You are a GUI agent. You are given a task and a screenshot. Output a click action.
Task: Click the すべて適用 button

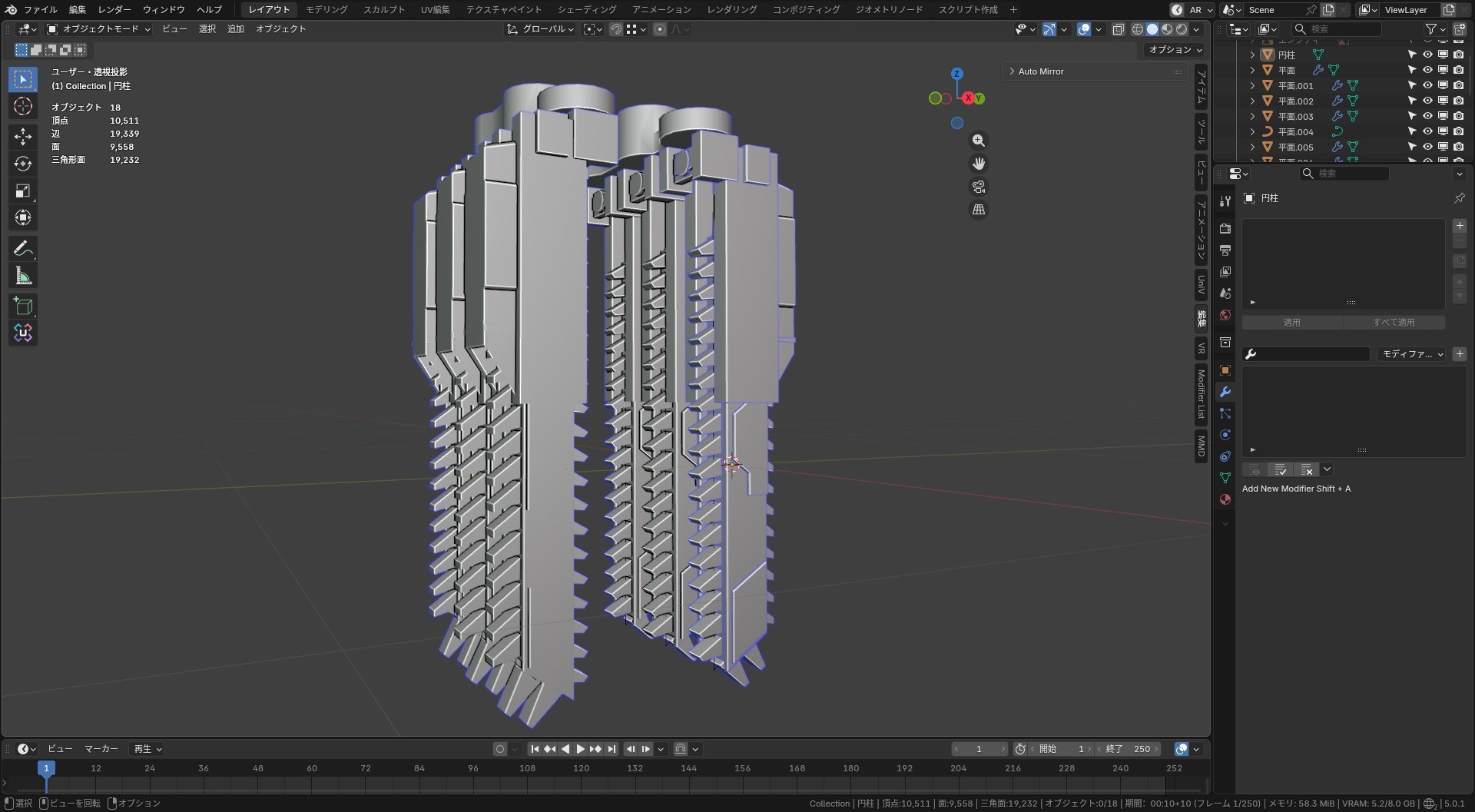[x=1394, y=323]
